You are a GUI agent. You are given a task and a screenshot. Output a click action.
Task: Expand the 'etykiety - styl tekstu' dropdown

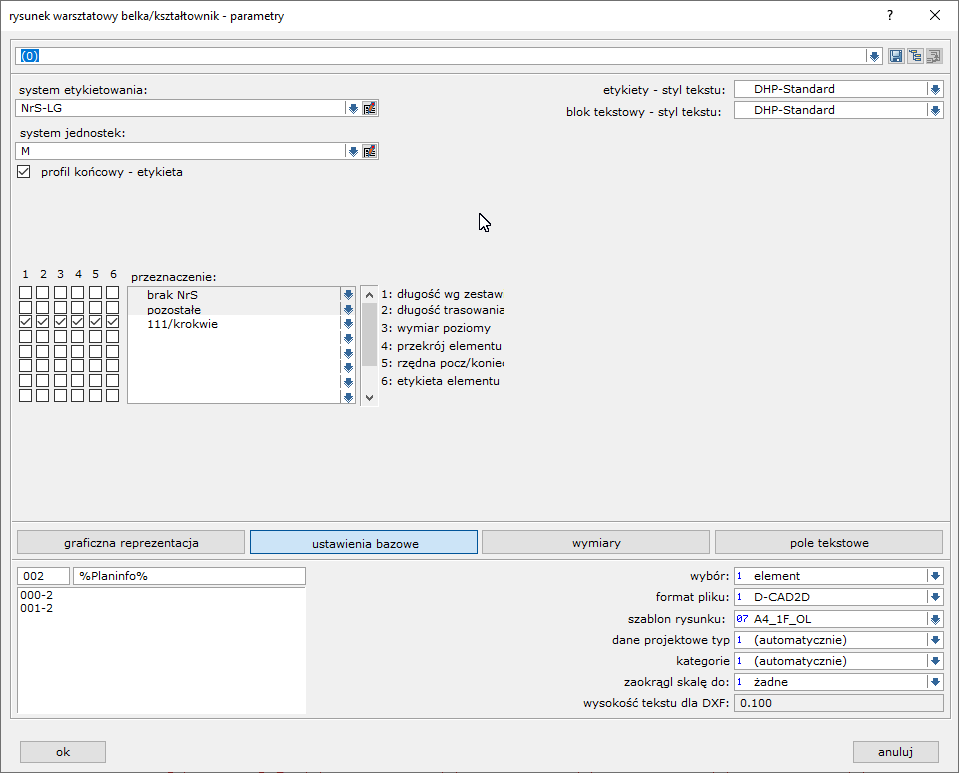[x=935, y=89]
